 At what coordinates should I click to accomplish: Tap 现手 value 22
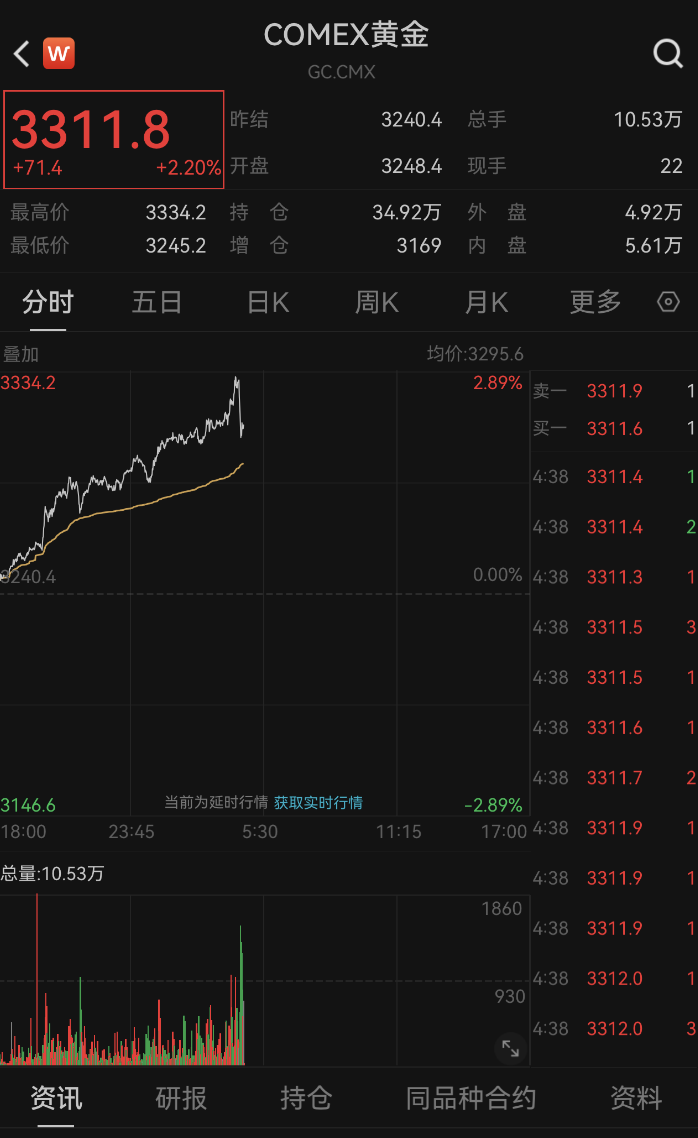pyautogui.click(x=671, y=166)
